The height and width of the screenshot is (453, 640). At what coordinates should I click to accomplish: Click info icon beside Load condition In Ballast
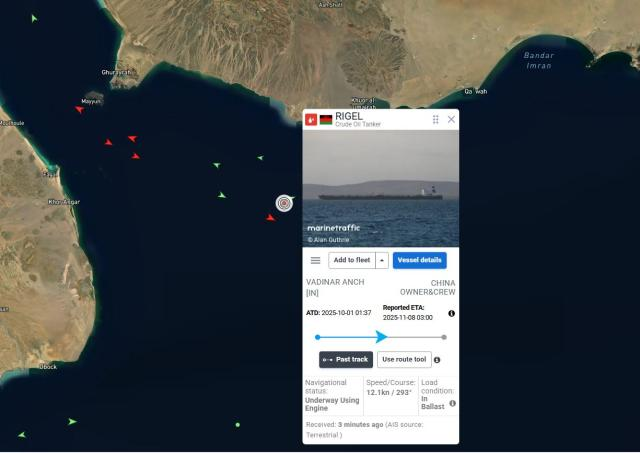point(452,403)
